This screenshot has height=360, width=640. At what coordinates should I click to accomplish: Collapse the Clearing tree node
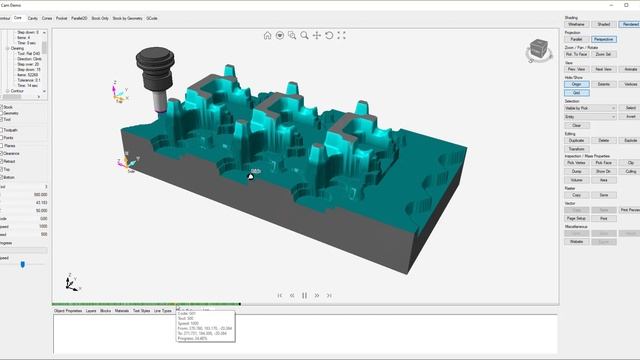point(7,48)
